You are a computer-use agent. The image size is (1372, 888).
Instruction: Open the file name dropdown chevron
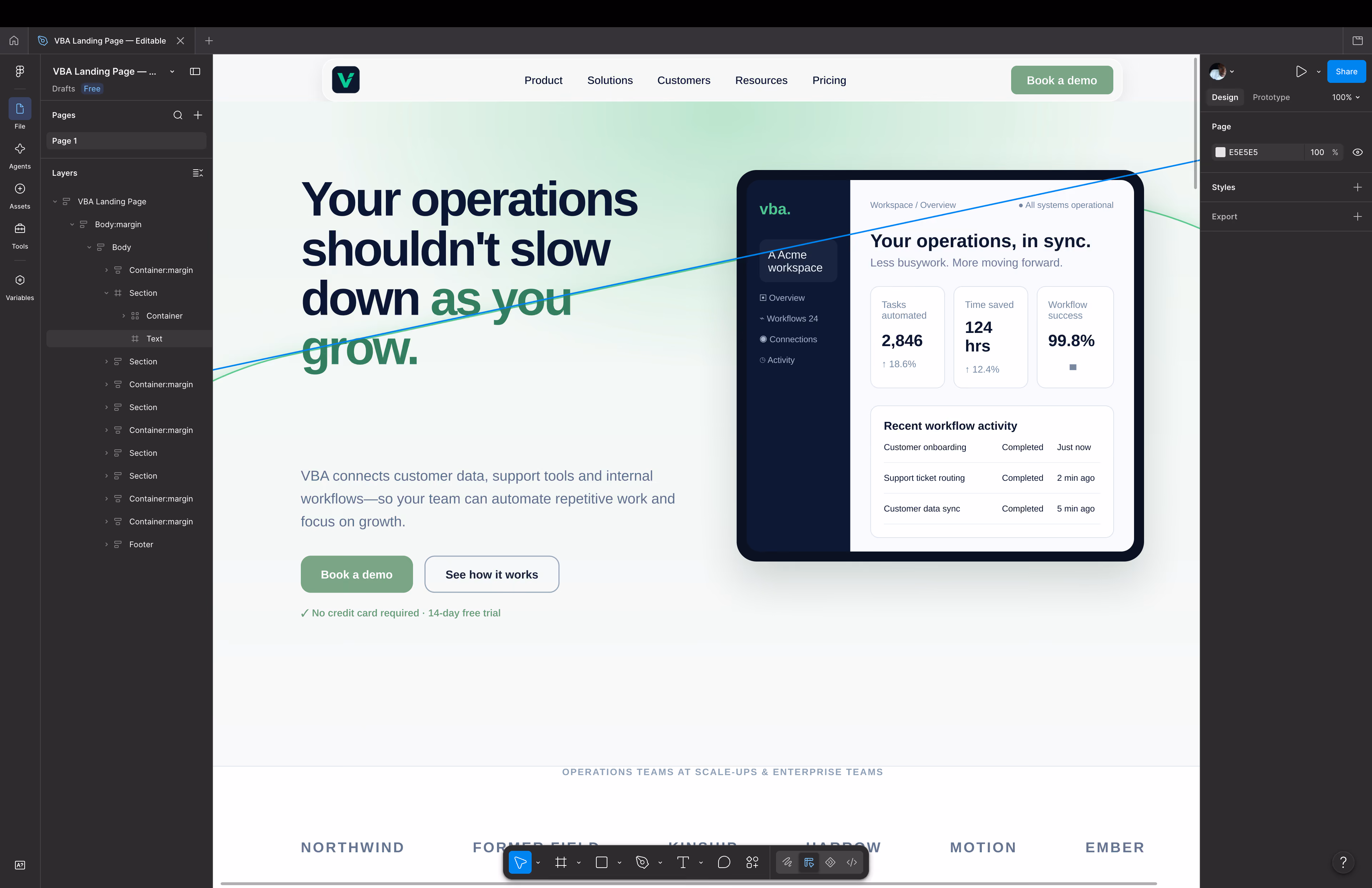172,71
